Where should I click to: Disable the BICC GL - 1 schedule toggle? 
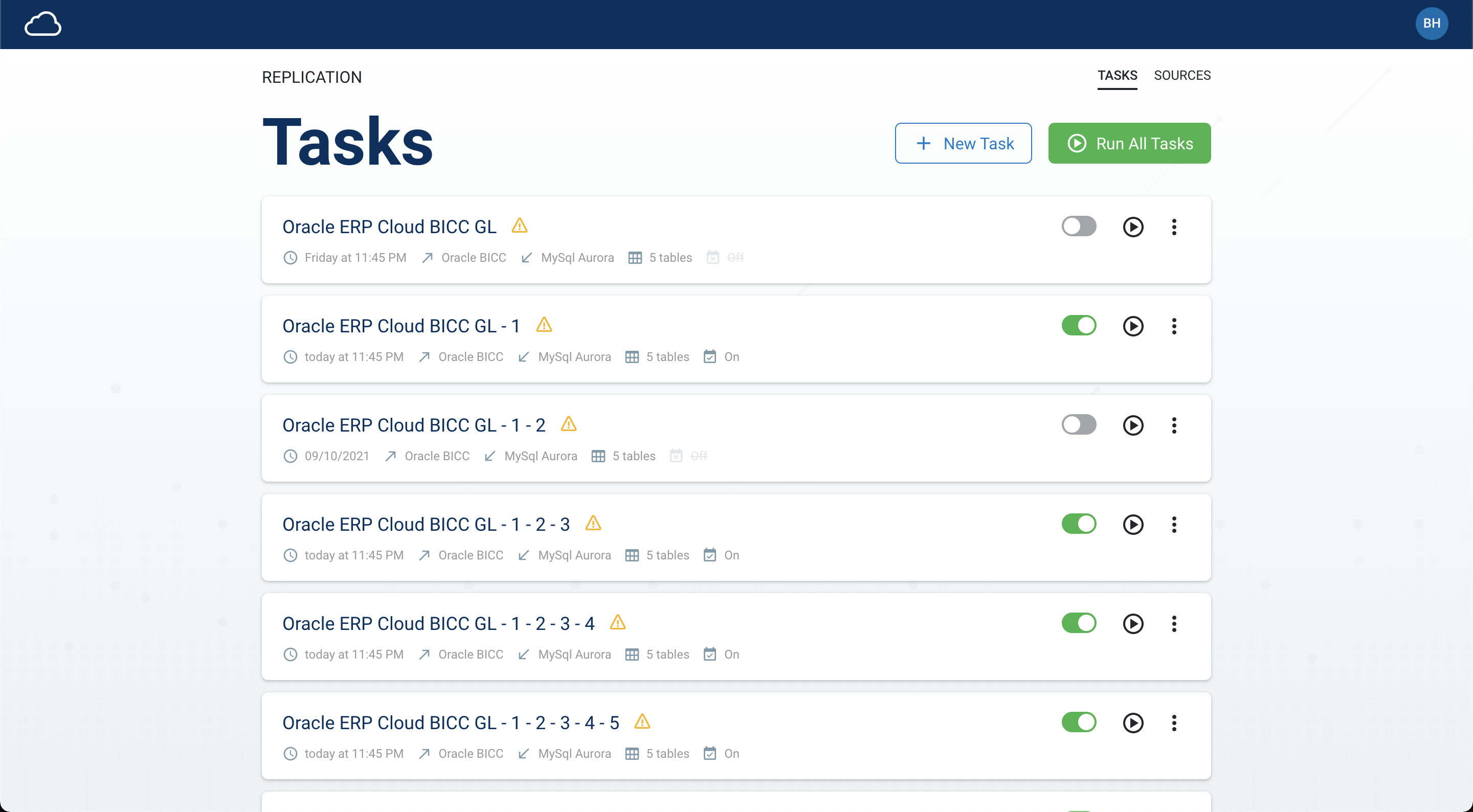[x=1079, y=325]
